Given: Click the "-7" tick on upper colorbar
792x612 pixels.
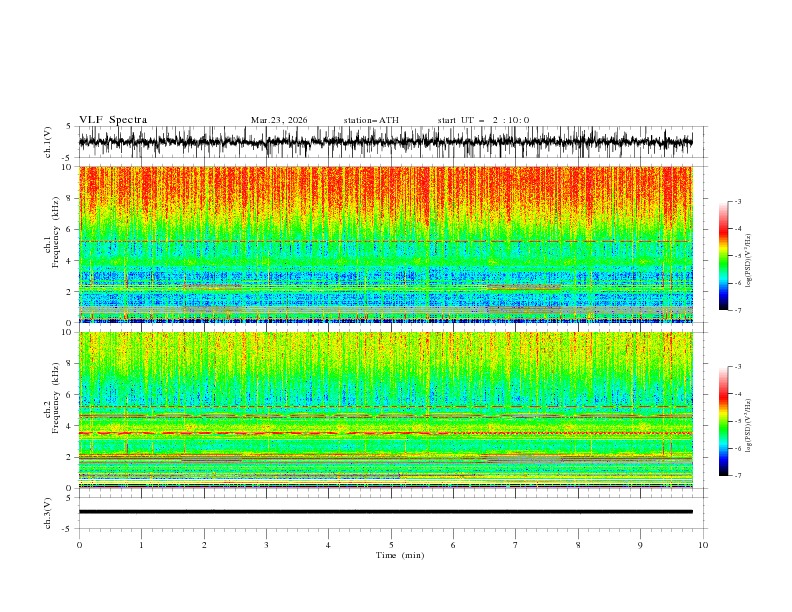Looking at the screenshot, I should point(738,310).
